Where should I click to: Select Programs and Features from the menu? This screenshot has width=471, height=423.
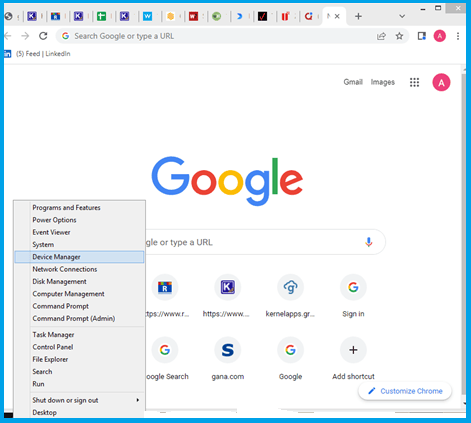[x=79, y=208]
